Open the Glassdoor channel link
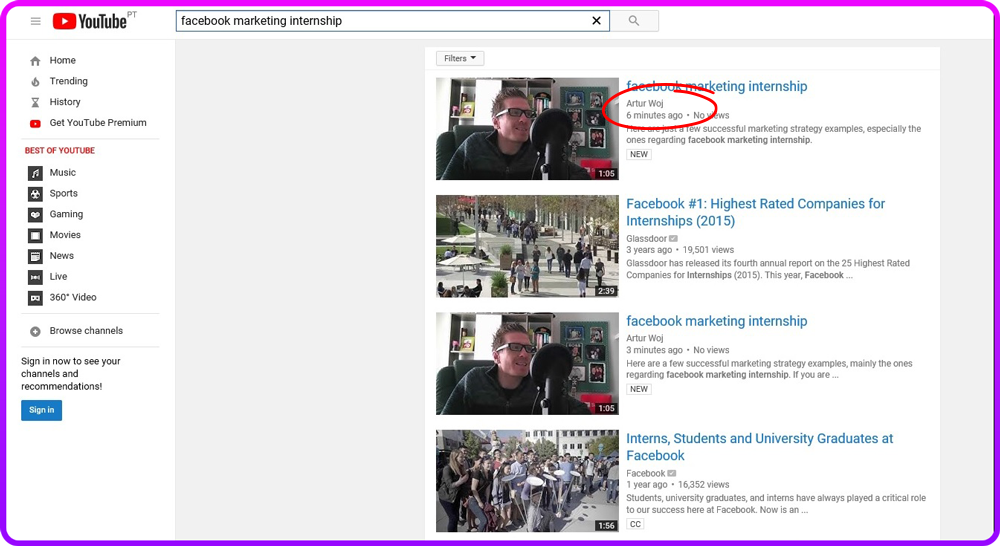Viewport: 1000px width, 546px height. tap(646, 239)
